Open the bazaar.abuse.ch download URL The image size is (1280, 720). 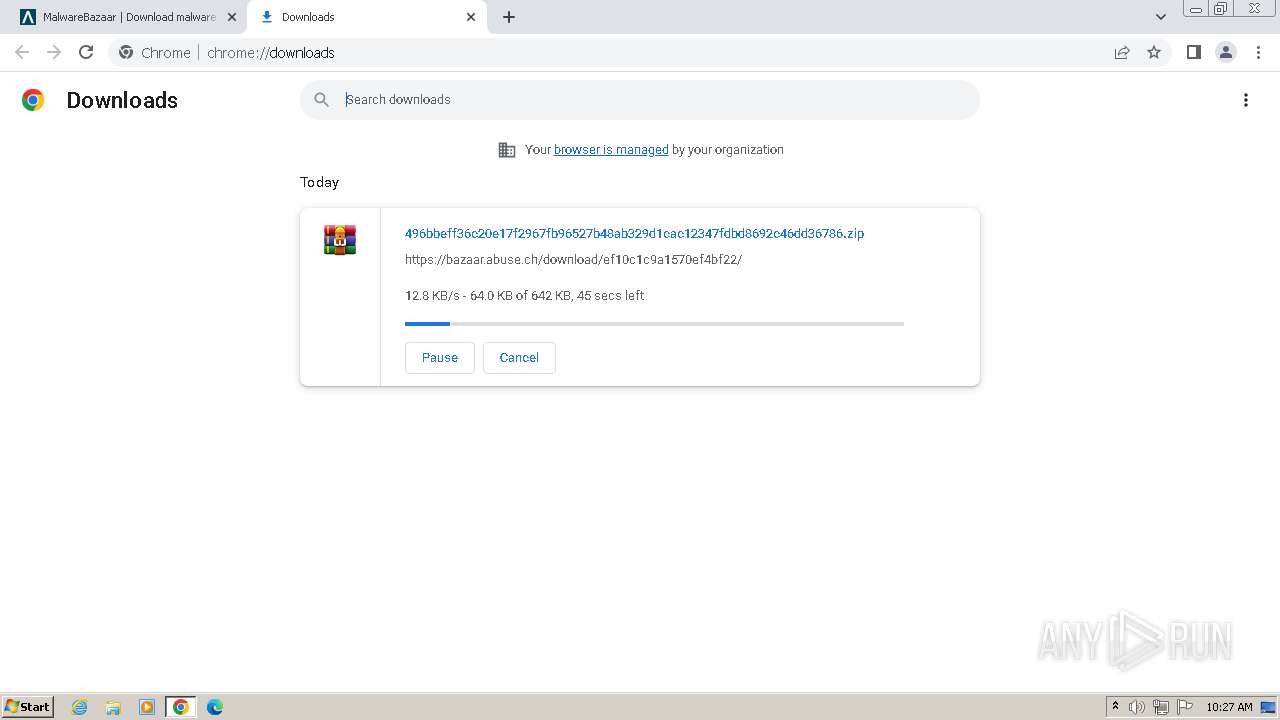pyautogui.click(x=573, y=259)
